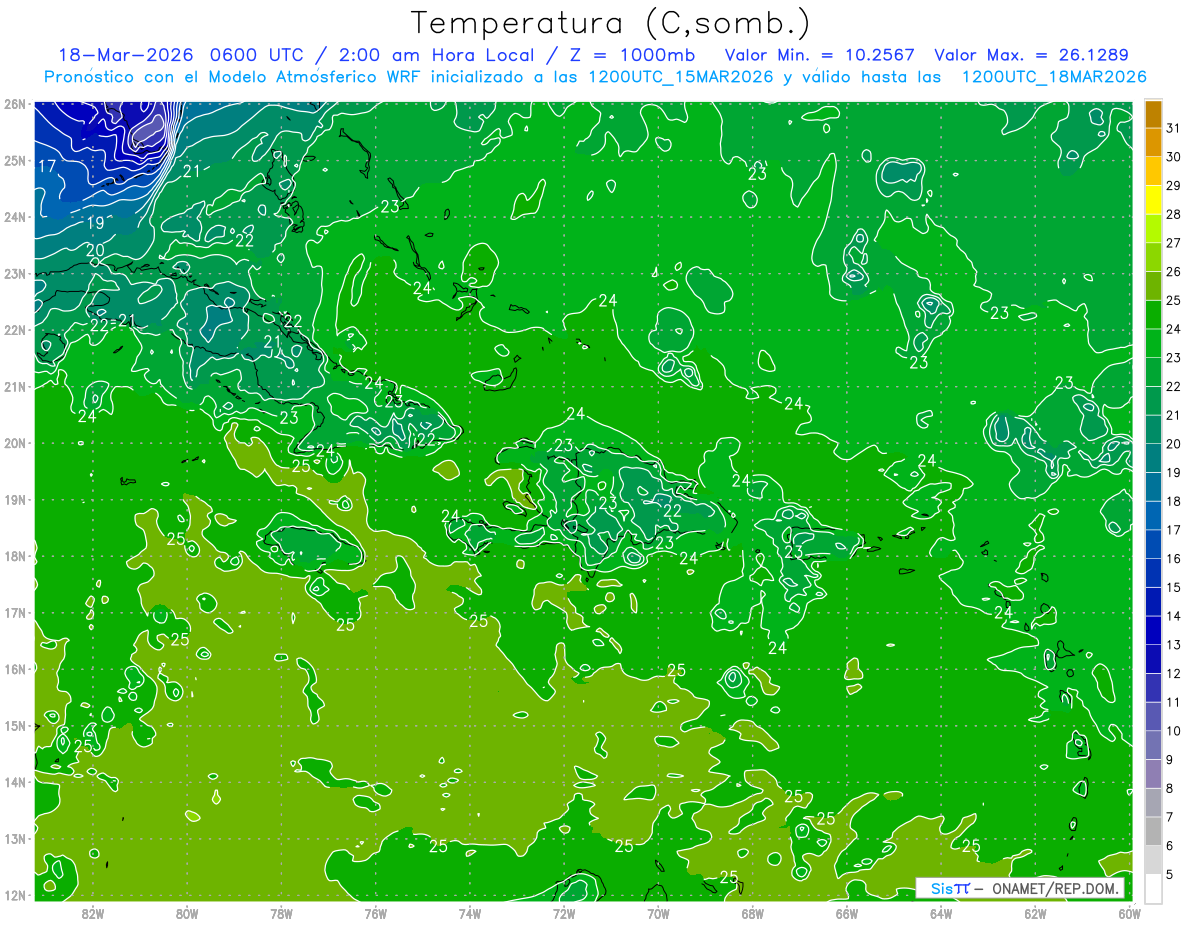This screenshot has height=927, width=1200.
Task: Click the '72W' longitude axis label
Action: pos(564,914)
